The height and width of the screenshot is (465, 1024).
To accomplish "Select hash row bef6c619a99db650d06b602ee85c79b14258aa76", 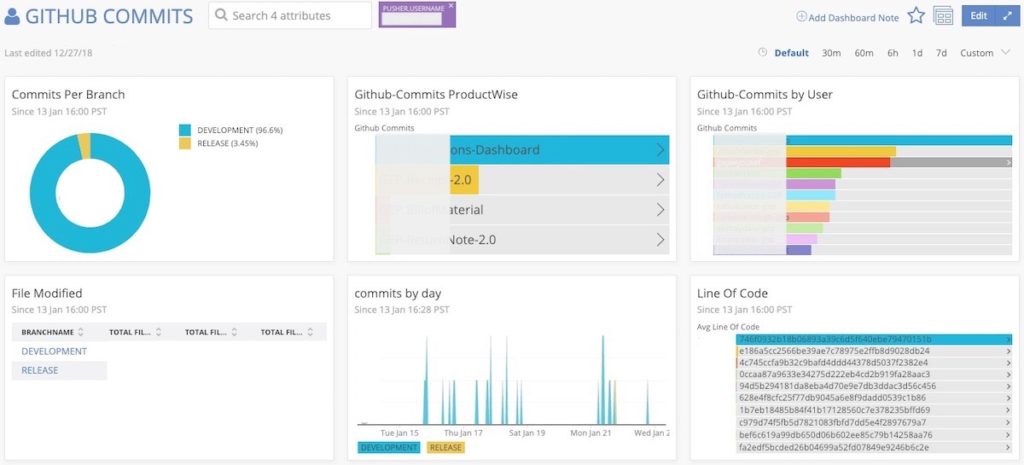I will coord(874,435).
